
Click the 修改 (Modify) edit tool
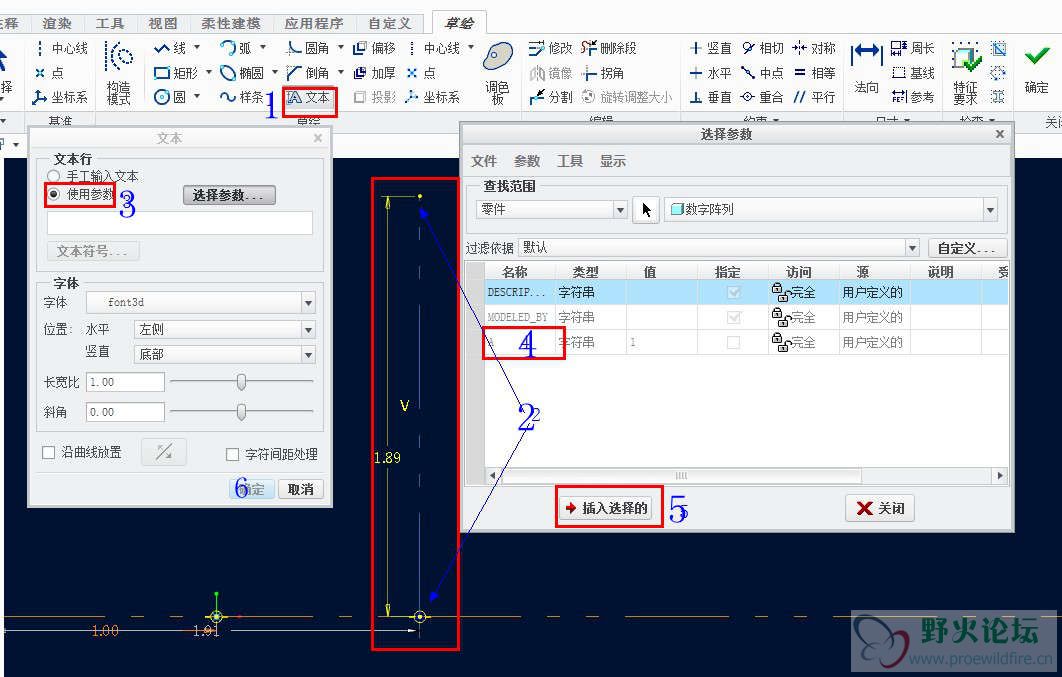coord(551,48)
